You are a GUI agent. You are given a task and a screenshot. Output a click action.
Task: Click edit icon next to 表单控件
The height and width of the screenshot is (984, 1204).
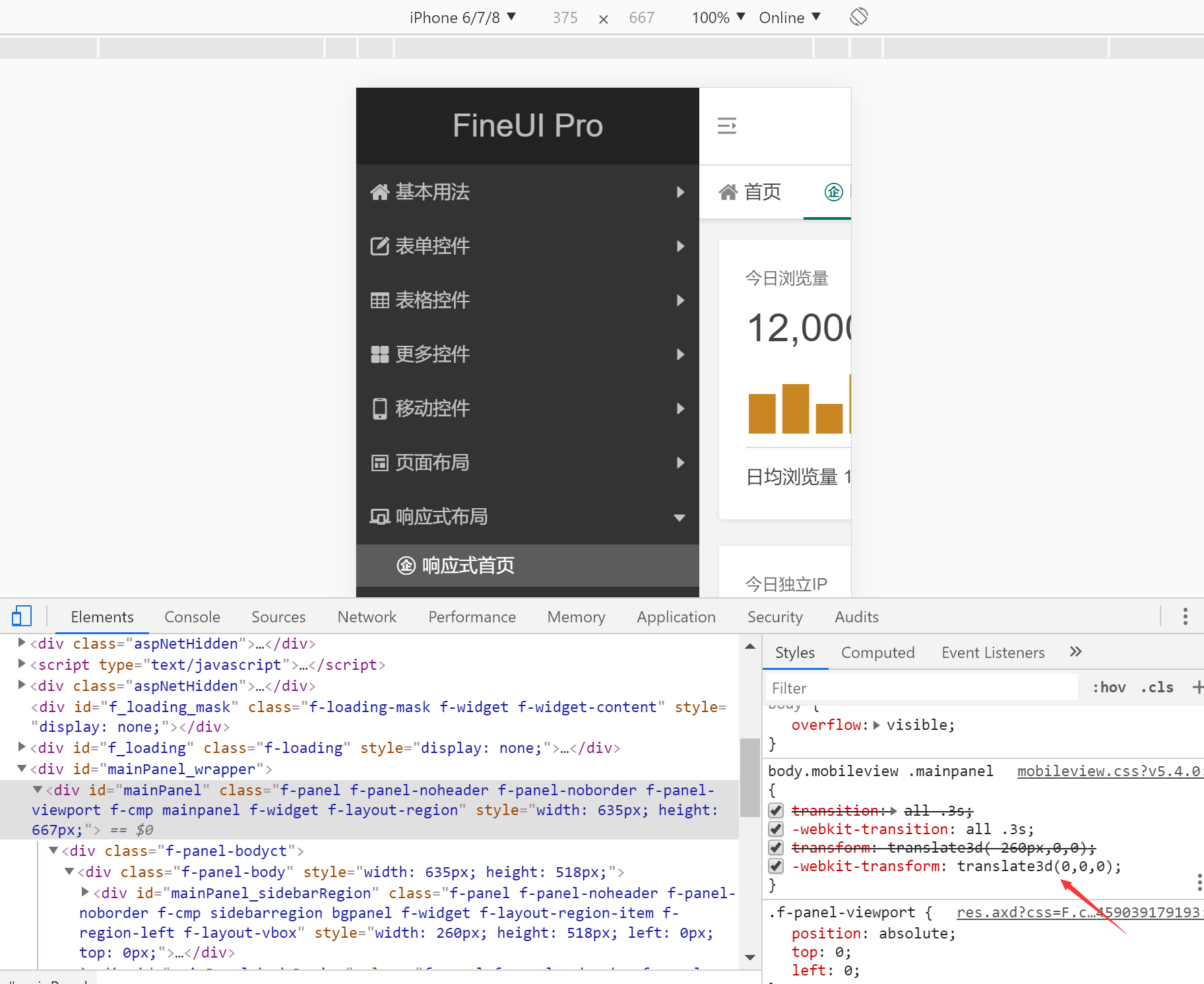click(x=379, y=246)
